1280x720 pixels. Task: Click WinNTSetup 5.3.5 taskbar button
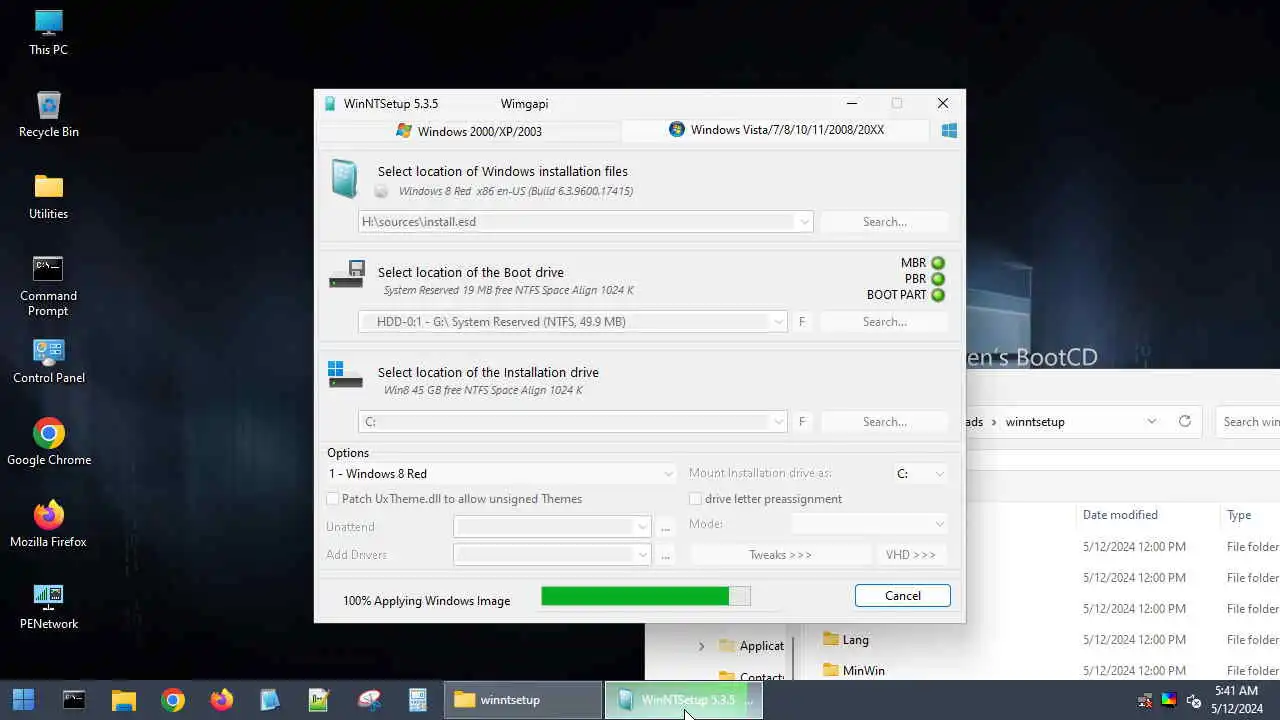(x=684, y=700)
